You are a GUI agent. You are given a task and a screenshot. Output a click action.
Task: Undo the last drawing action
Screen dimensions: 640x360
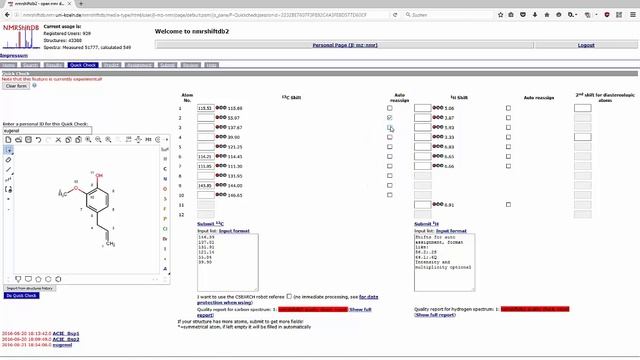[x=38, y=140]
